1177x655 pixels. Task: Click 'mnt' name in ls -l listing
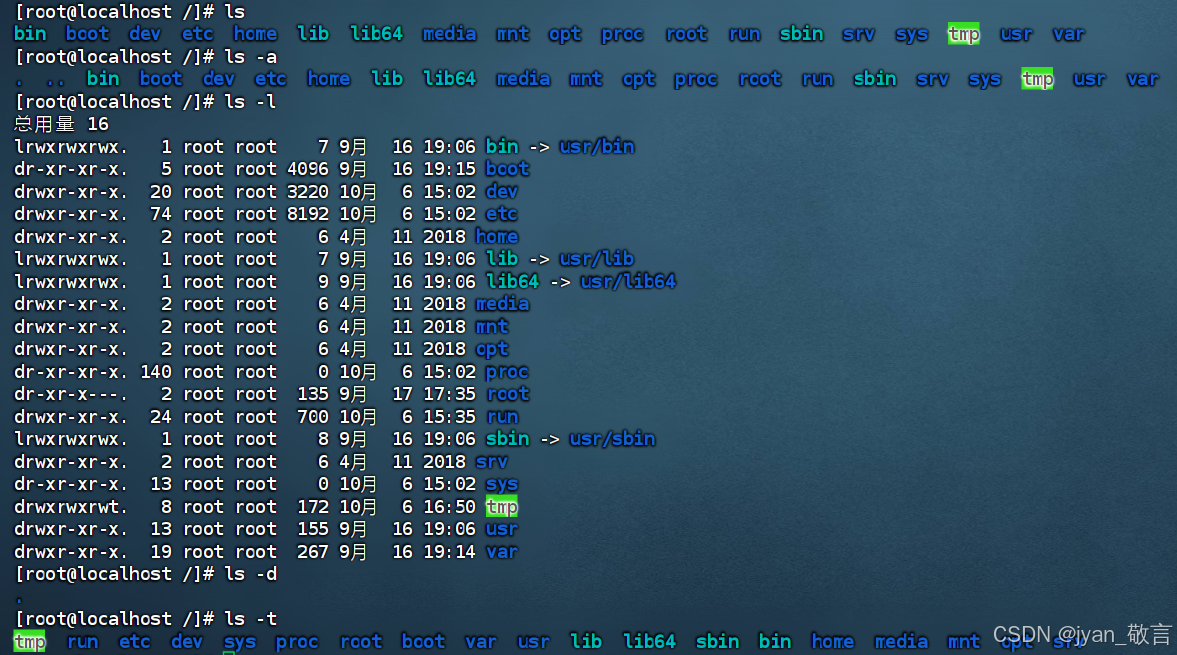(492, 327)
